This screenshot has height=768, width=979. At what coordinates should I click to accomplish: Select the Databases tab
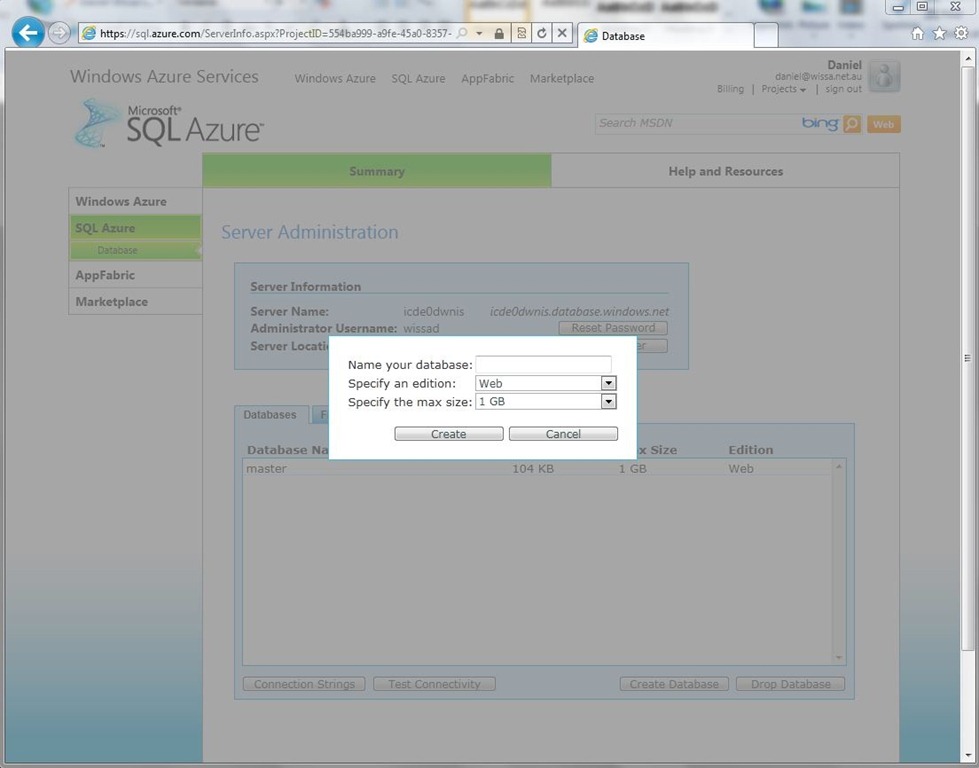270,415
